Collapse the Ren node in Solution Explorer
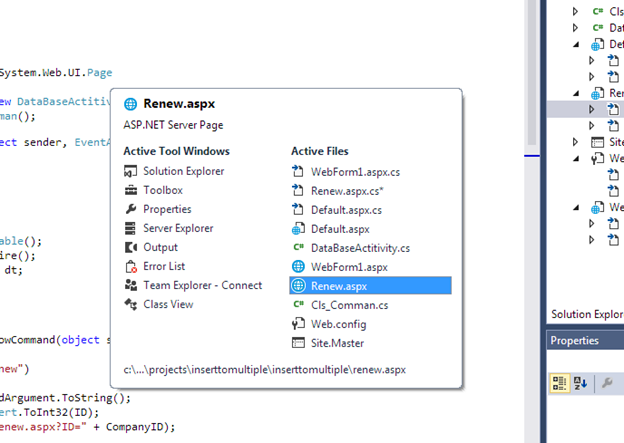624x443 pixels. (x=576, y=94)
